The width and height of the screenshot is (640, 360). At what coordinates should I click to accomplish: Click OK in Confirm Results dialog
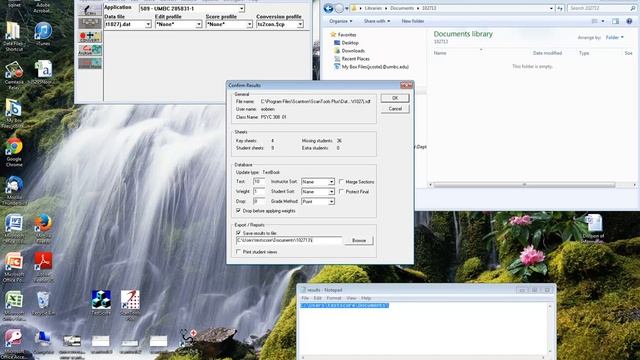[395, 98]
